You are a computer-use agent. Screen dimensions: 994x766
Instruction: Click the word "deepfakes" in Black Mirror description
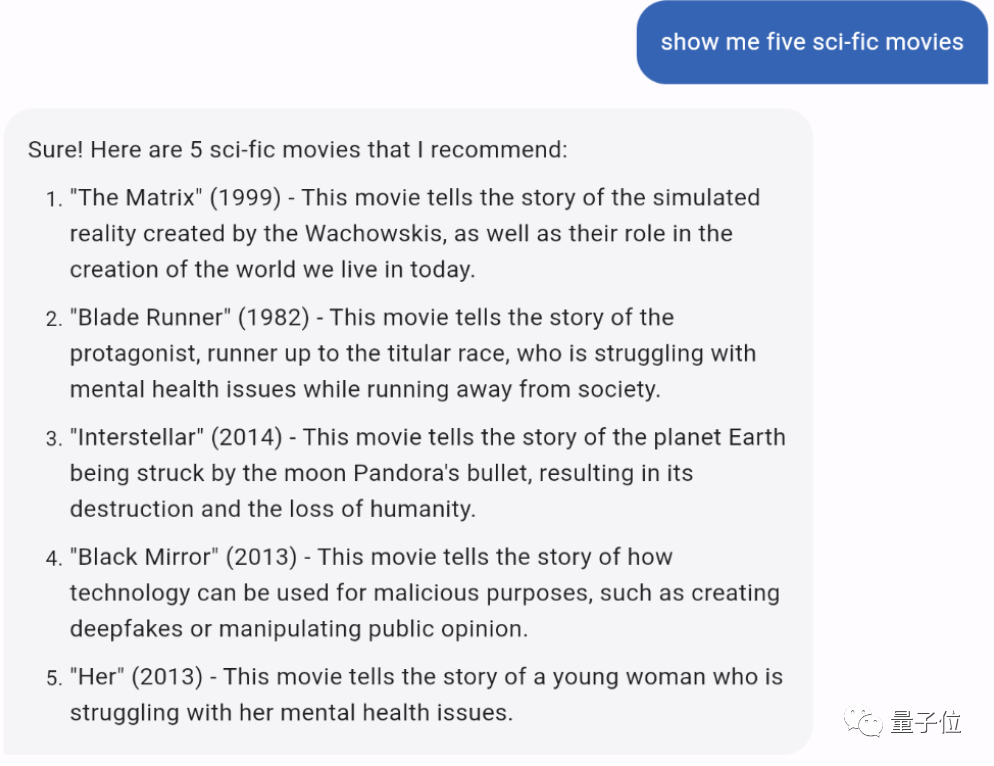point(126,629)
